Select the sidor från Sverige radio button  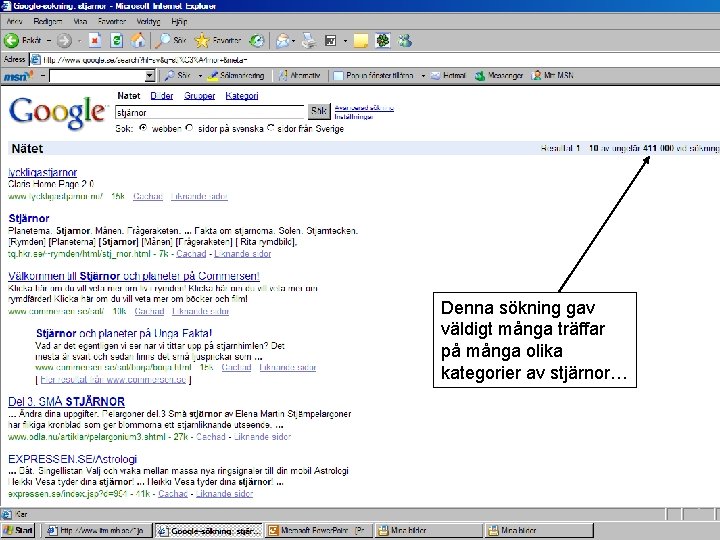coord(270,128)
